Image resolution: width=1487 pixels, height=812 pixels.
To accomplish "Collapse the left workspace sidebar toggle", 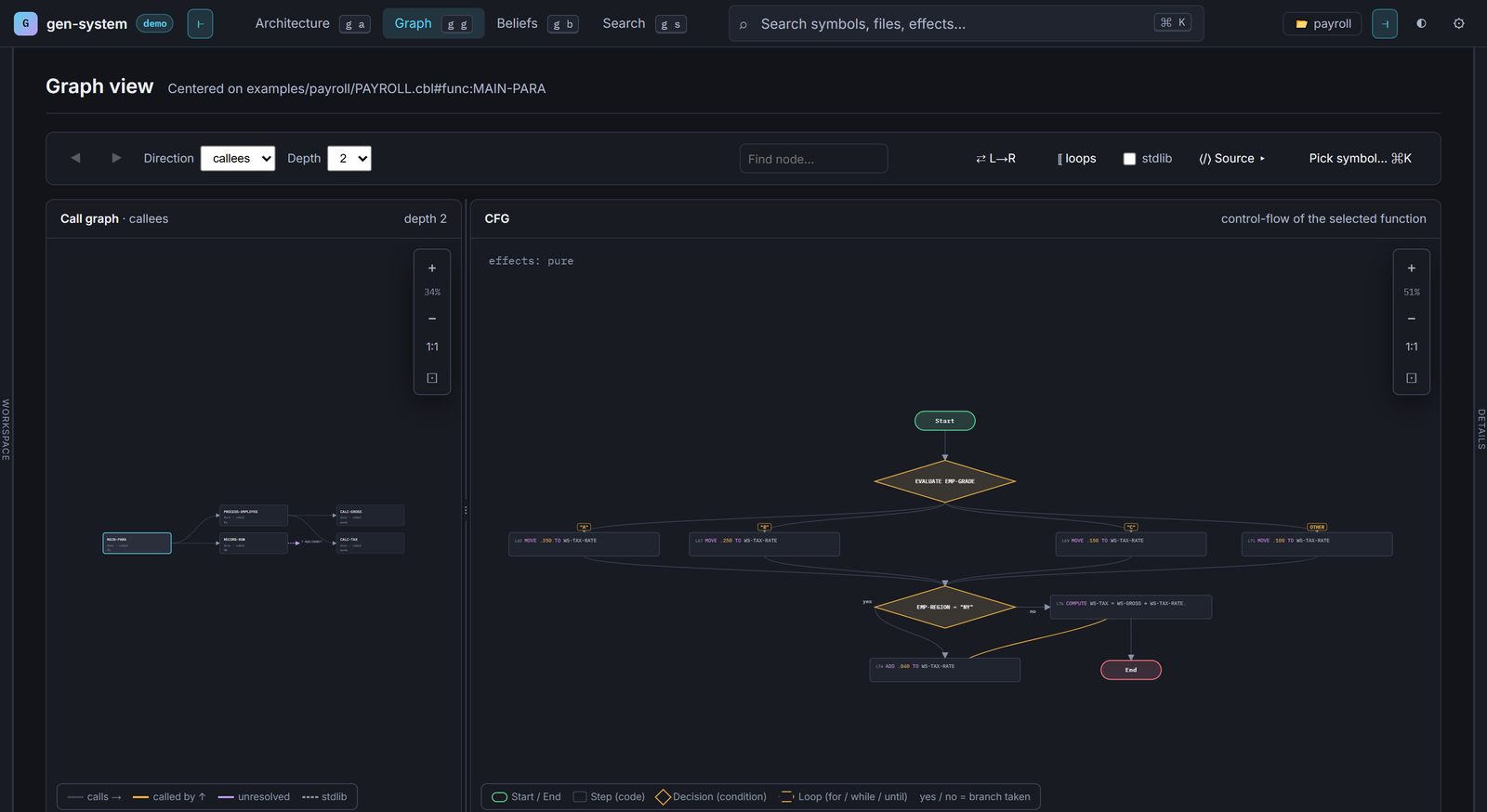I will pyautogui.click(x=200, y=23).
